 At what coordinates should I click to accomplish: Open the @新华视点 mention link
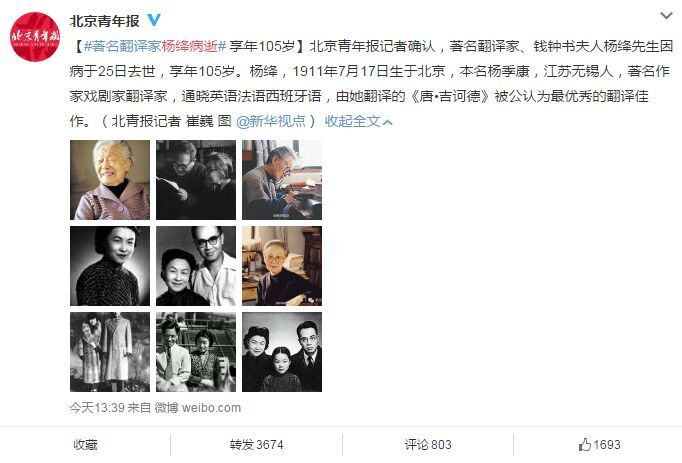(271, 121)
